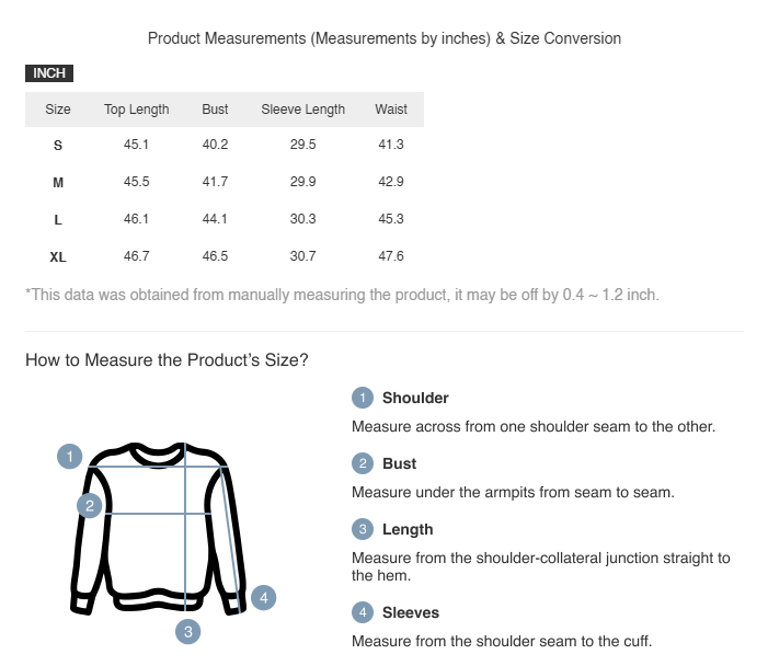Select the M size row label
Screen dimensions: 768x666
58,182
